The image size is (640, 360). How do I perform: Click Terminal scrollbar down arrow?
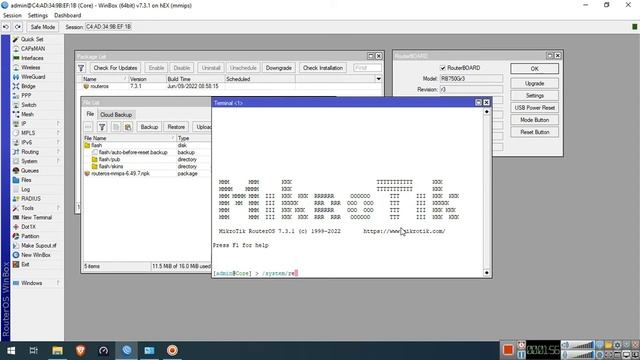pos(487,272)
